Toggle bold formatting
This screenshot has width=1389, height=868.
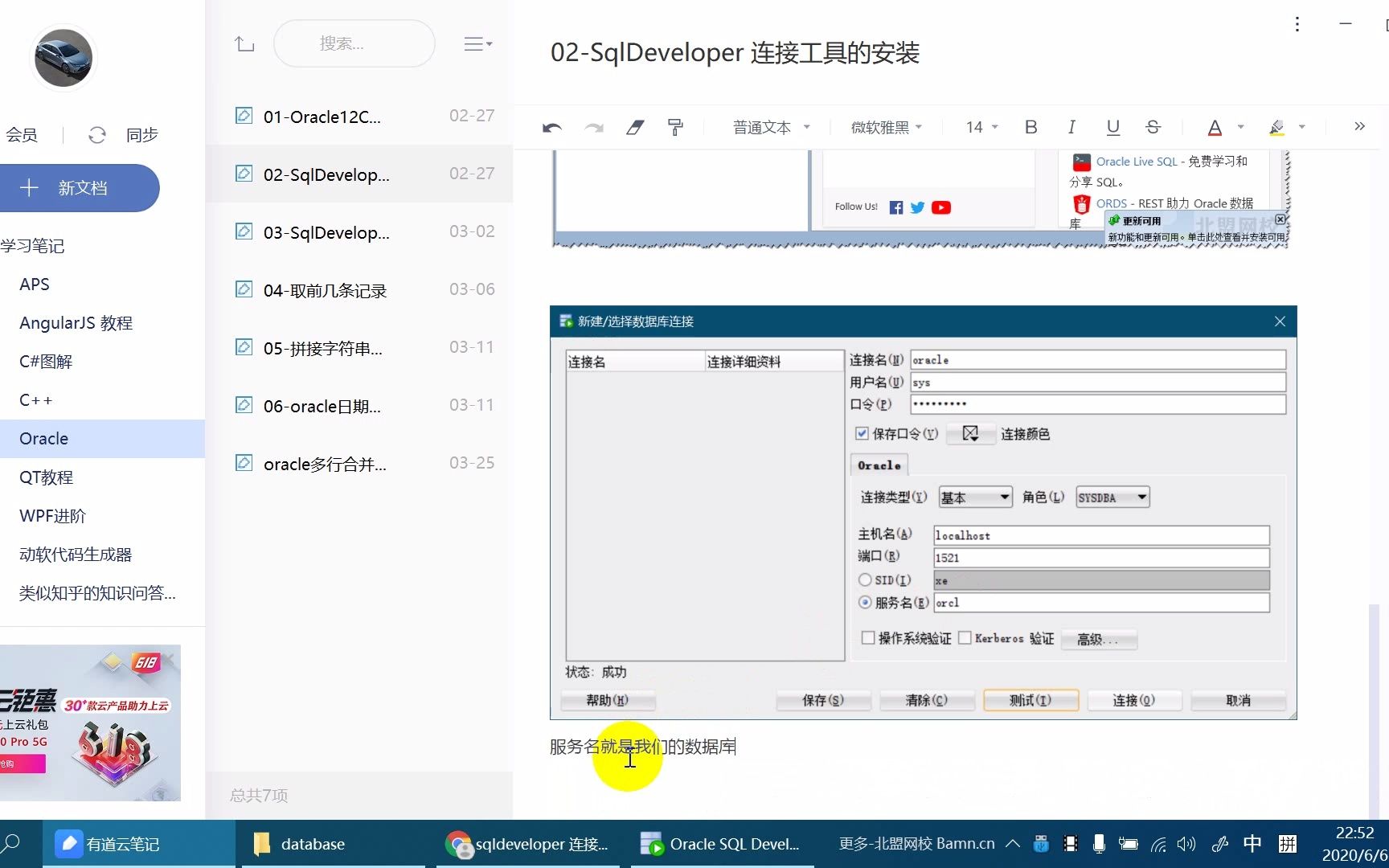pyautogui.click(x=1031, y=127)
